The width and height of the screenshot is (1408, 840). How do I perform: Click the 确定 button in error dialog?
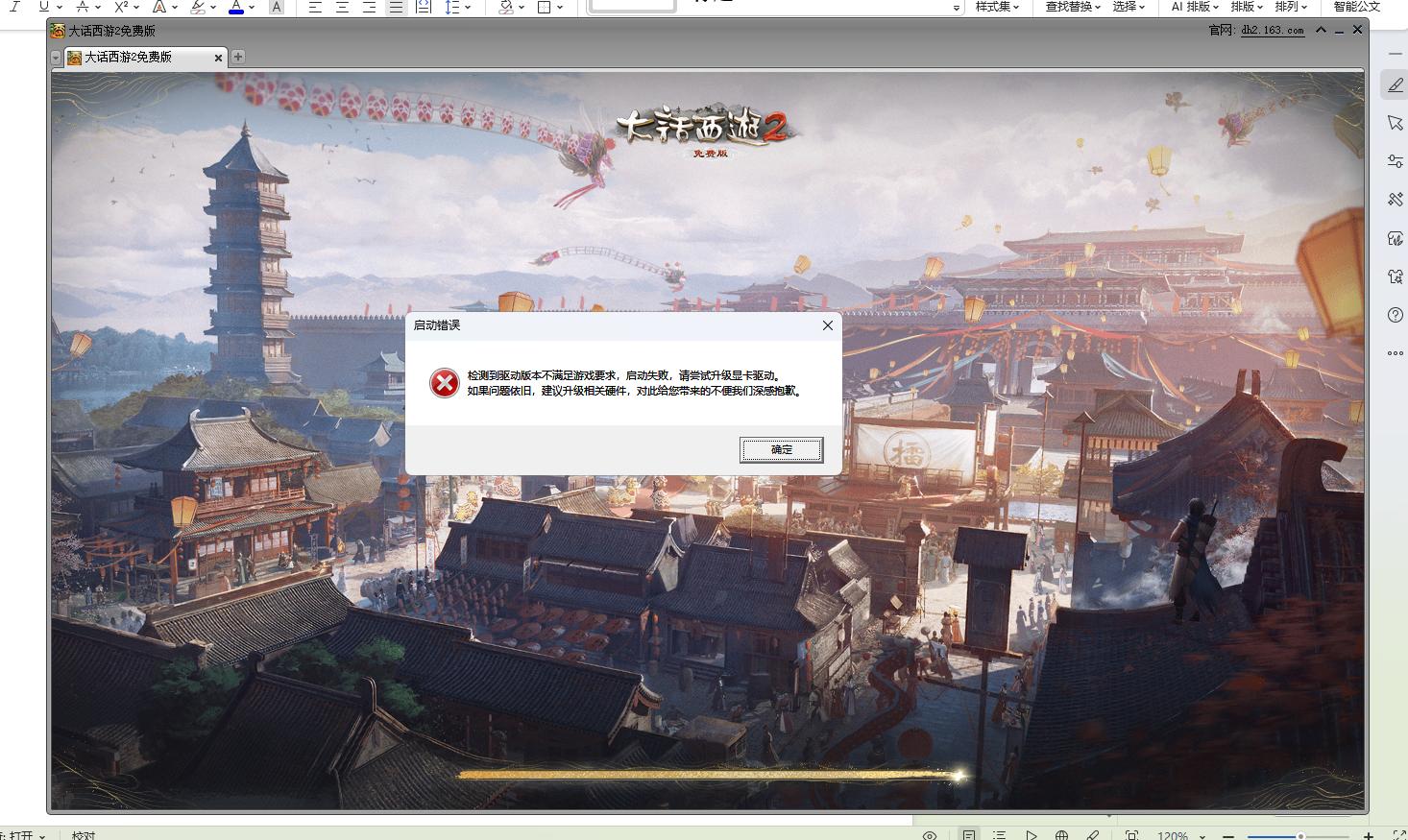tap(781, 449)
